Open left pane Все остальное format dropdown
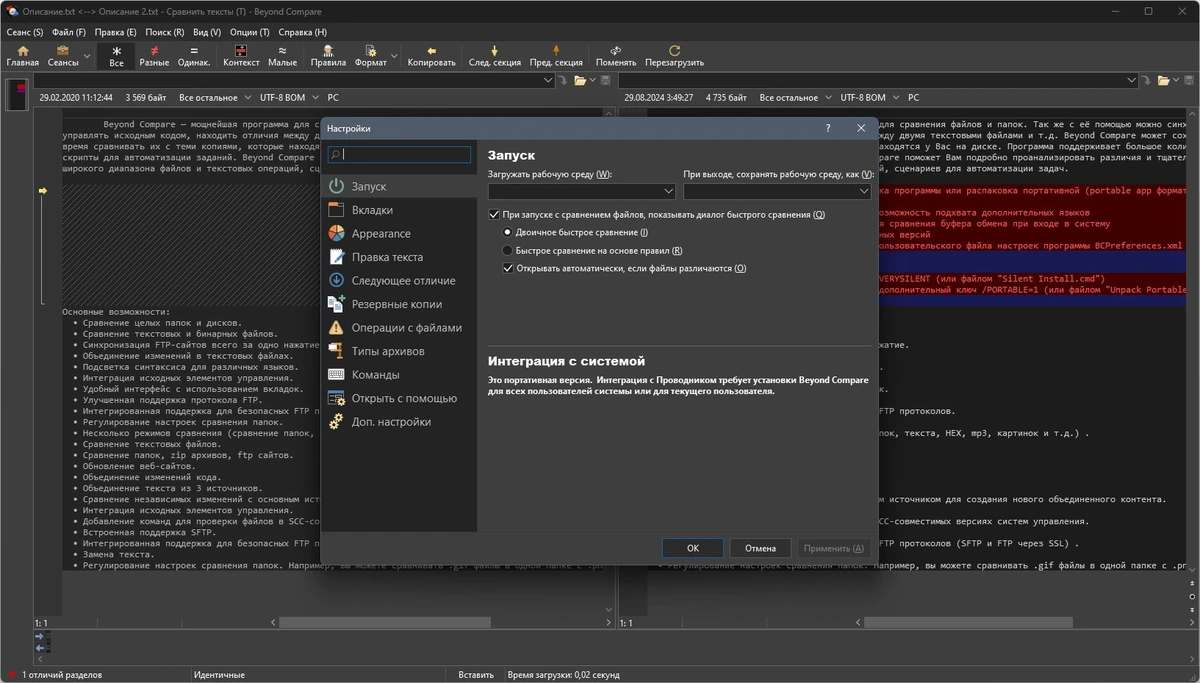1200x683 pixels. pos(215,98)
